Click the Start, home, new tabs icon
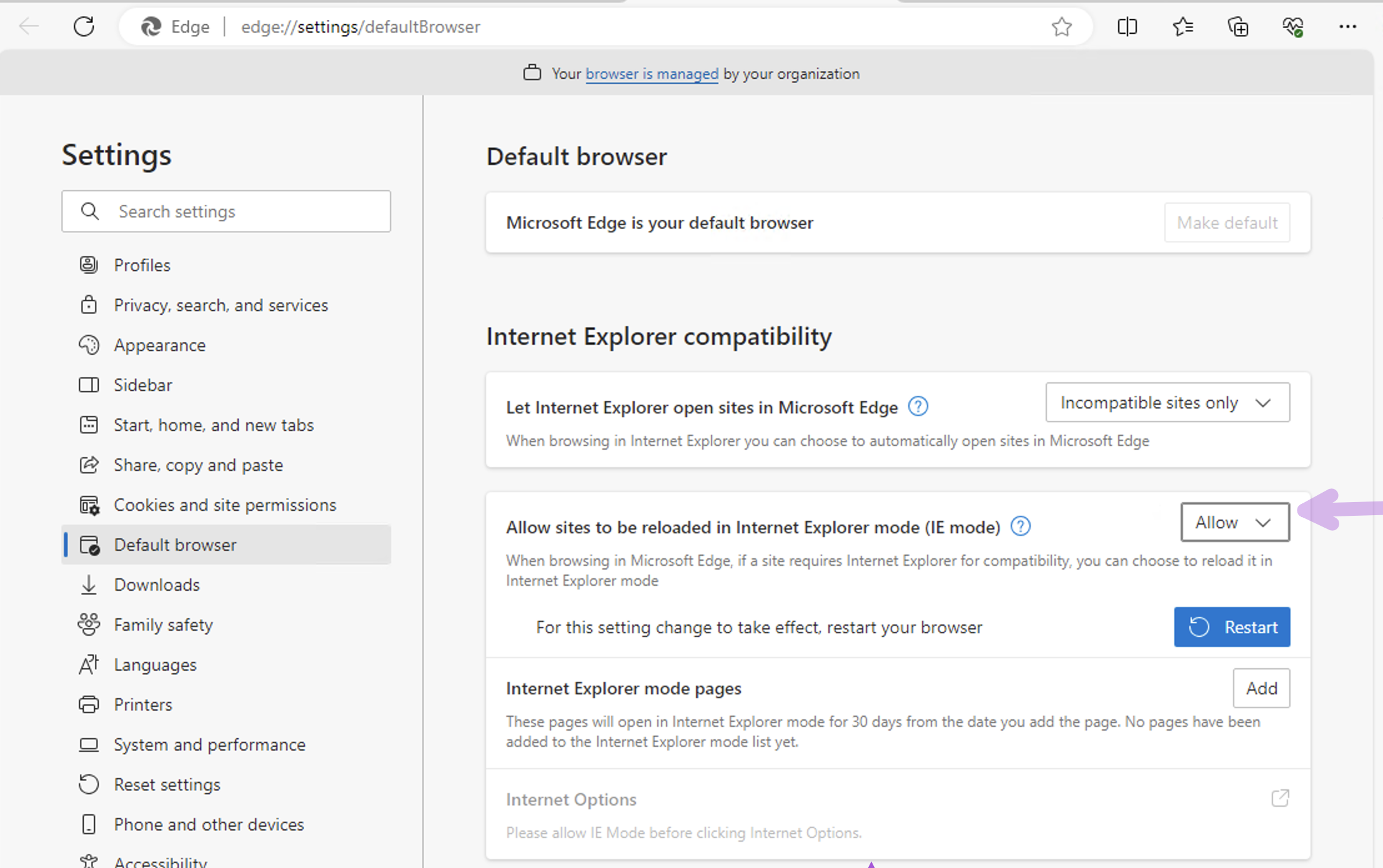Image resolution: width=1383 pixels, height=868 pixels. (89, 425)
